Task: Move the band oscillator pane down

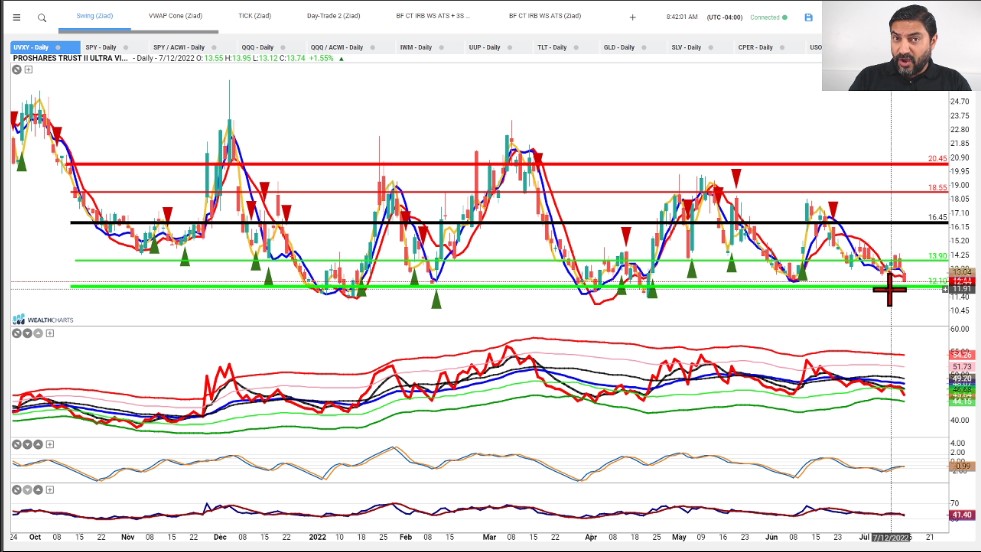Action: [28, 334]
